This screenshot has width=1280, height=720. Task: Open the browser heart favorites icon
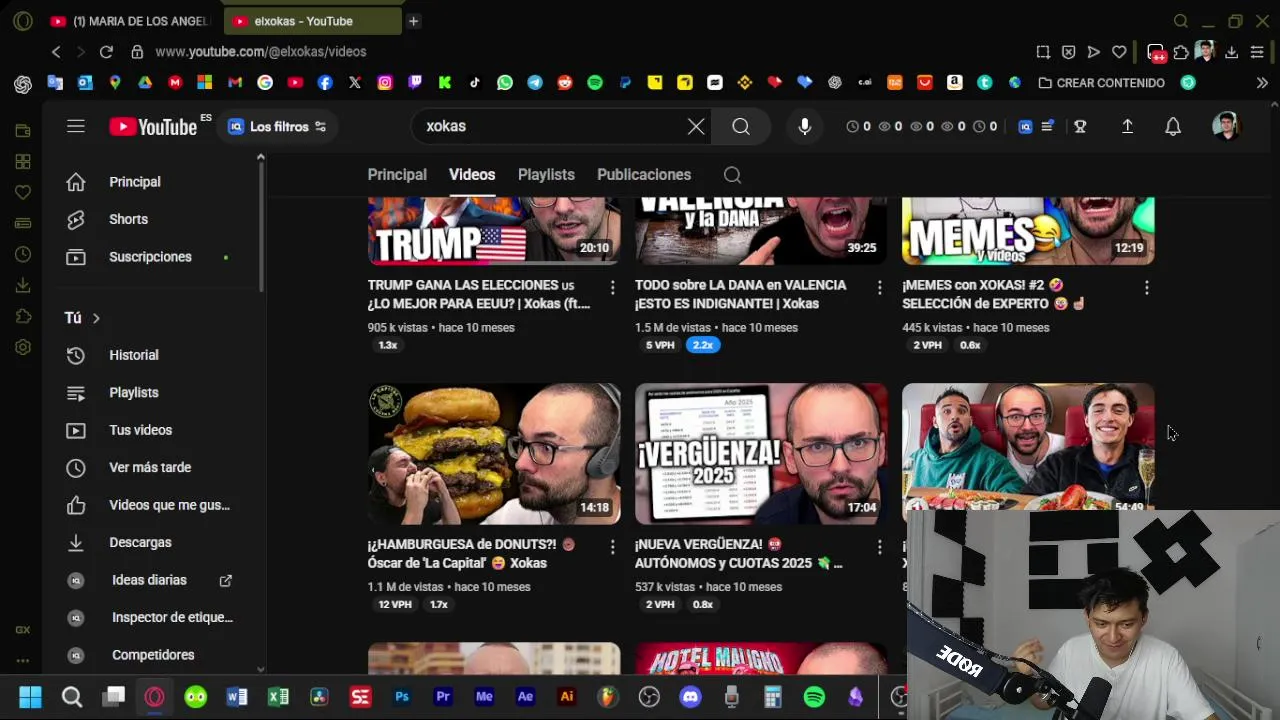click(1119, 52)
